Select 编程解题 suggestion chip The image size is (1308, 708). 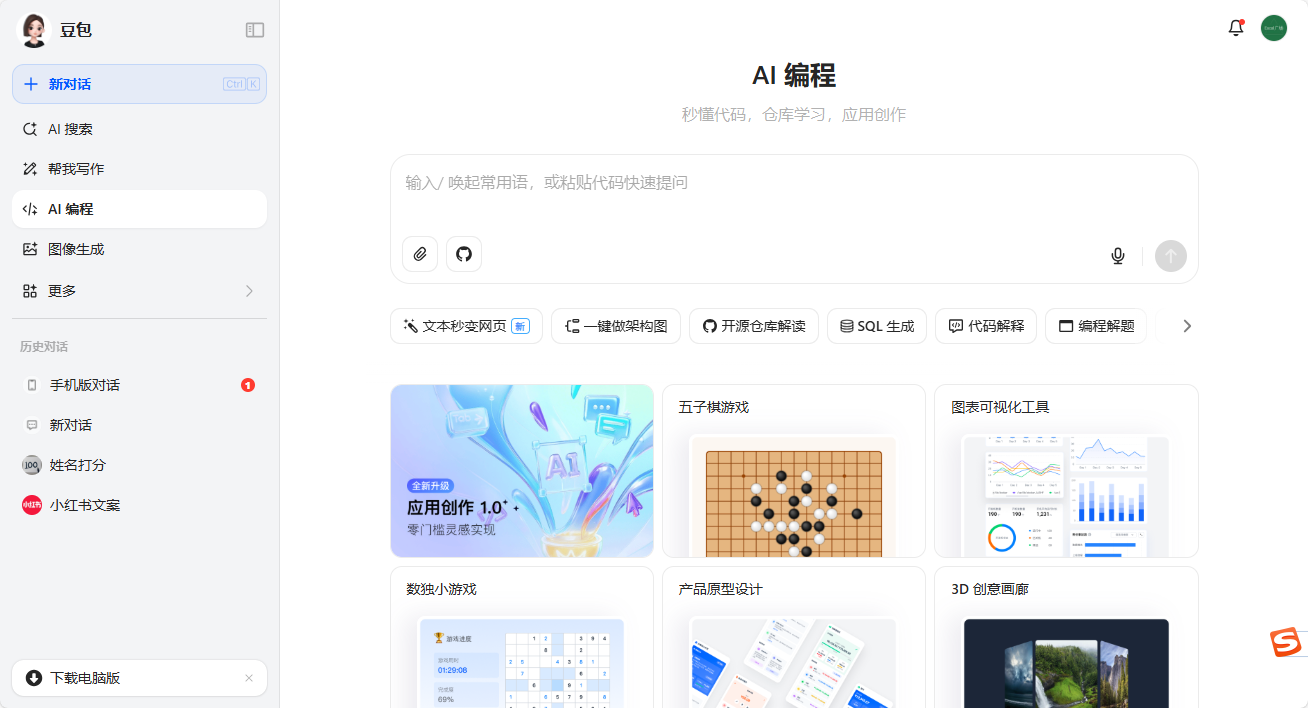click(1096, 326)
